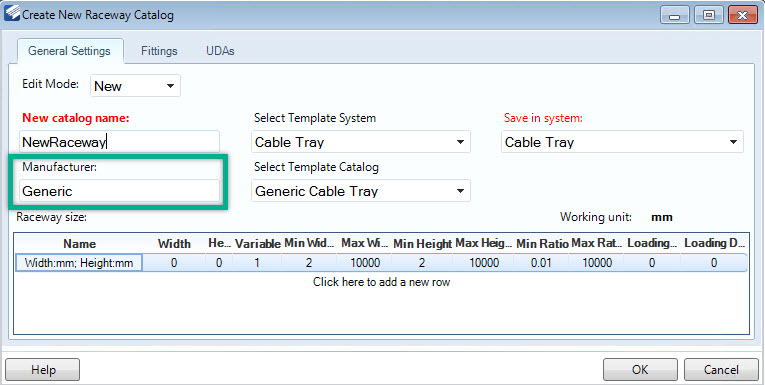This screenshot has width=765, height=385.
Task: Click the Min Height column header
Action: 422,243
